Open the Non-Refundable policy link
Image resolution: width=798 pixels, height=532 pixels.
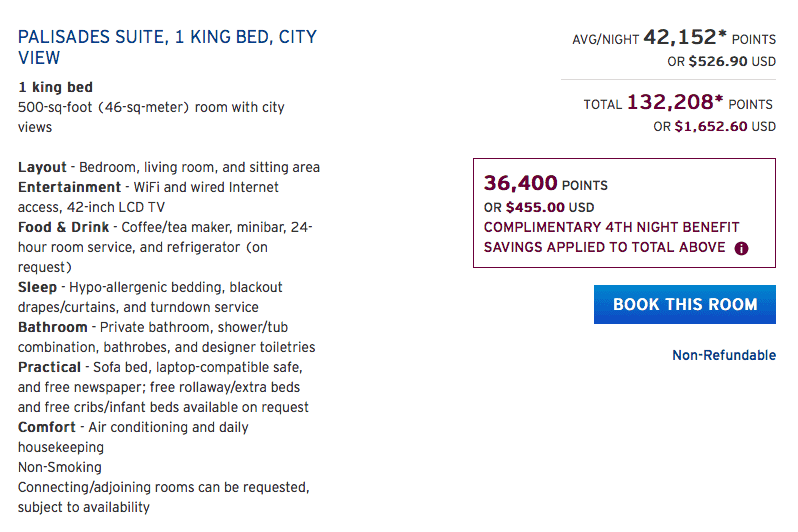coord(724,355)
